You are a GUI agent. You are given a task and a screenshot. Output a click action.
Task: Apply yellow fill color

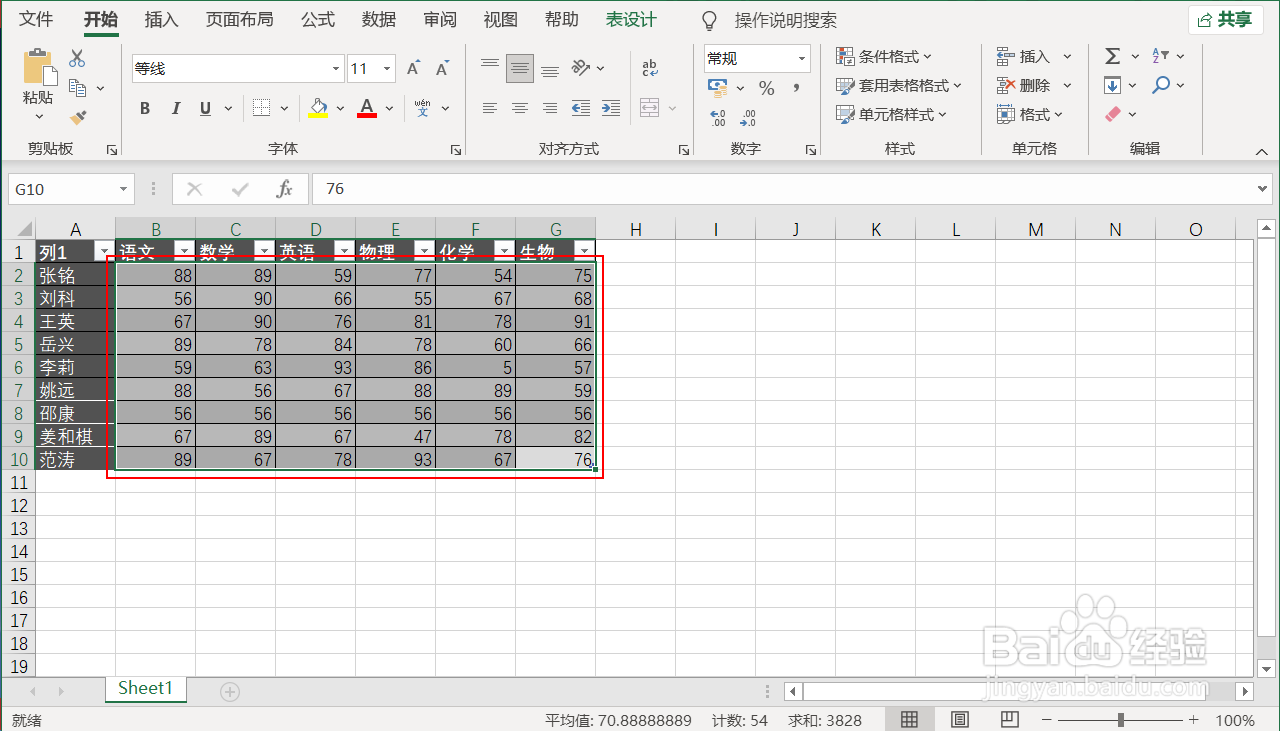click(x=318, y=108)
